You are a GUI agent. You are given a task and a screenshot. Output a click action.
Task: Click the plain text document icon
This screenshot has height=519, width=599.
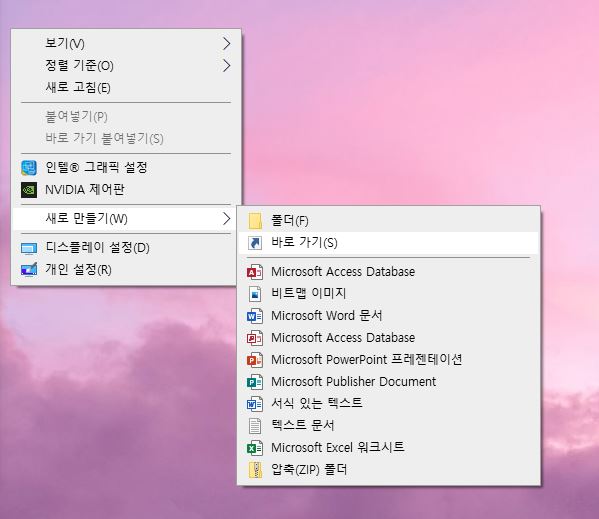[255, 426]
